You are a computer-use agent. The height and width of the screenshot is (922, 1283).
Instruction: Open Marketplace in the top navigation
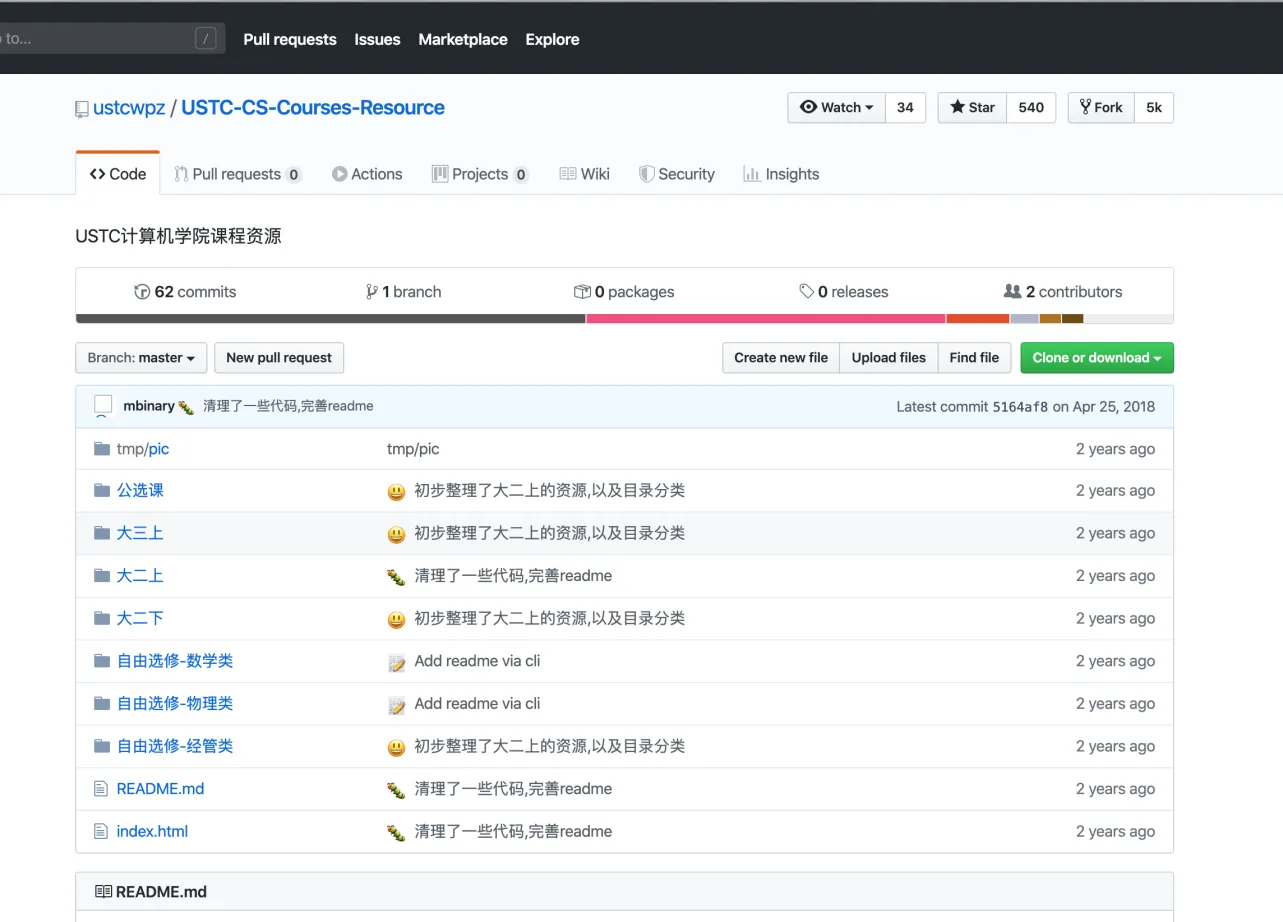tap(463, 39)
